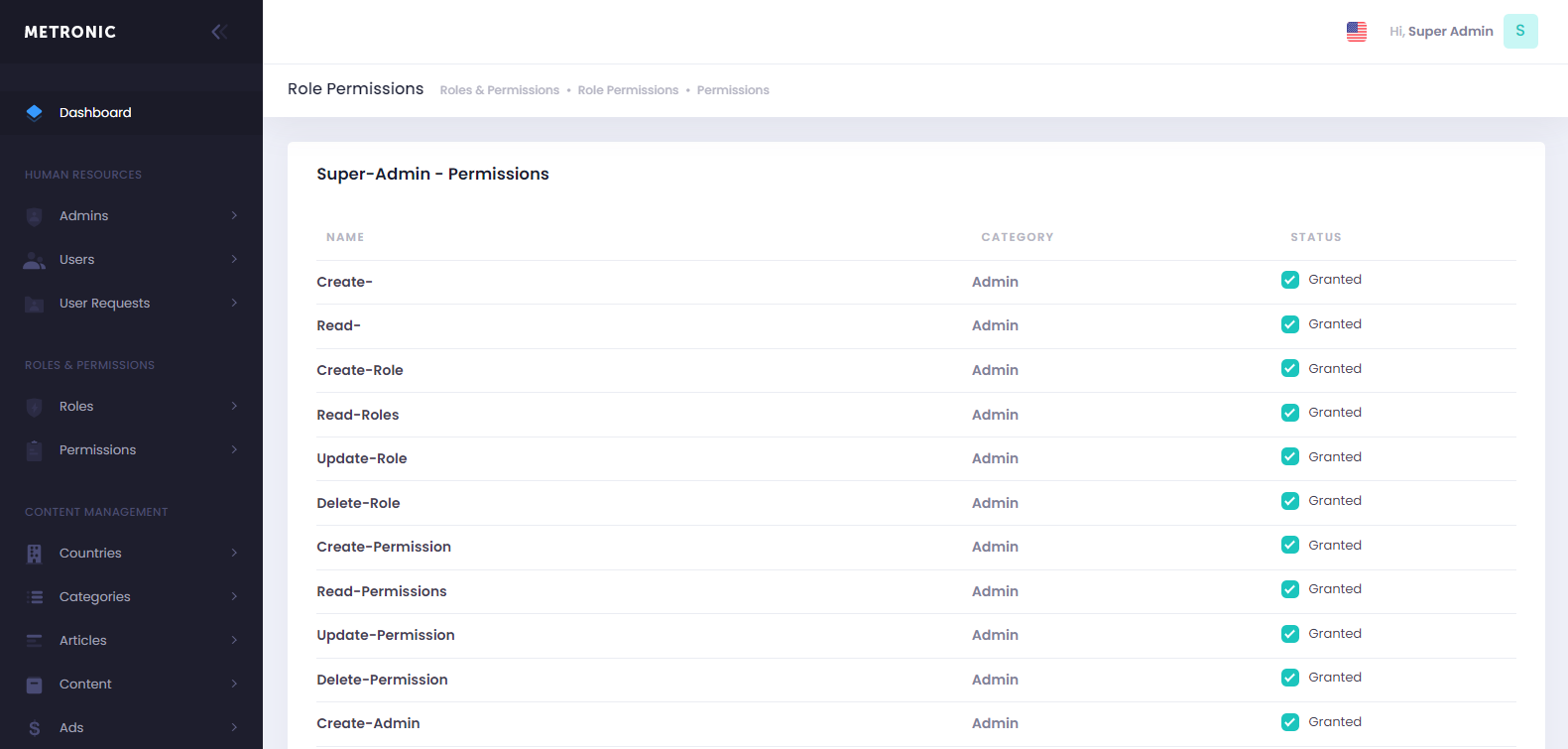Toggle Granted checkbox for Read-Roles
Screen dimensions: 1568x749
1289,413
